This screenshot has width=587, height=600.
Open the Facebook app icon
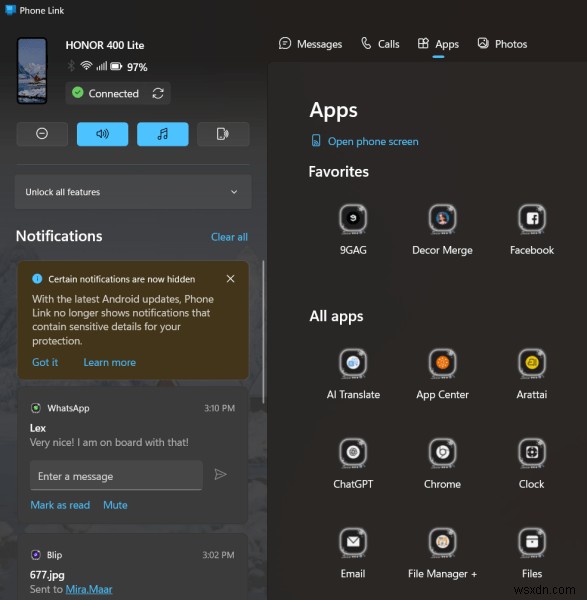coord(532,219)
